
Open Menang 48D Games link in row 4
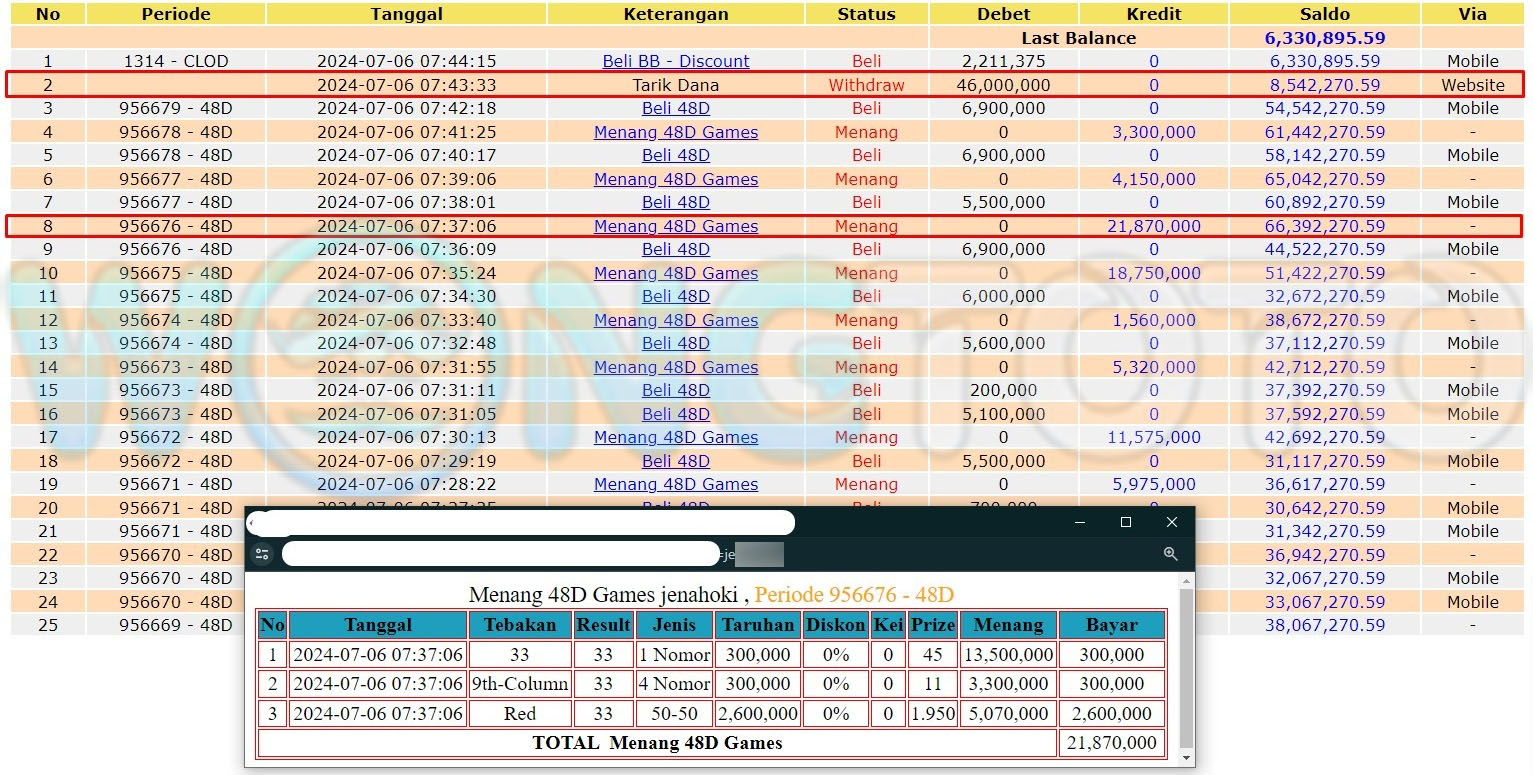click(676, 132)
